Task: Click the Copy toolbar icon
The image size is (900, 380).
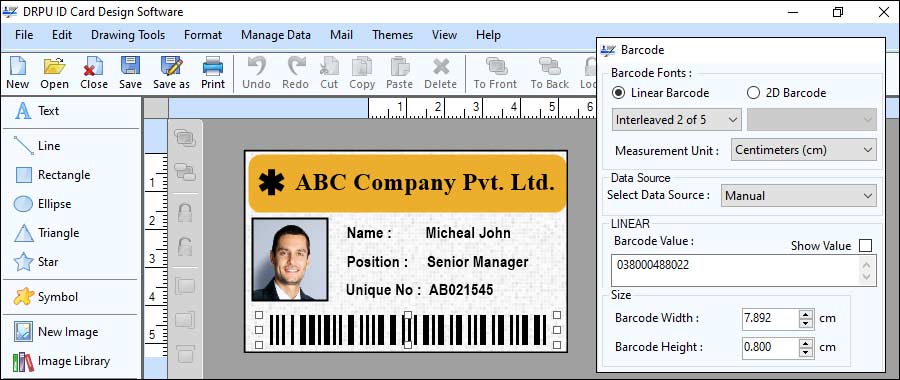Action: [x=362, y=66]
